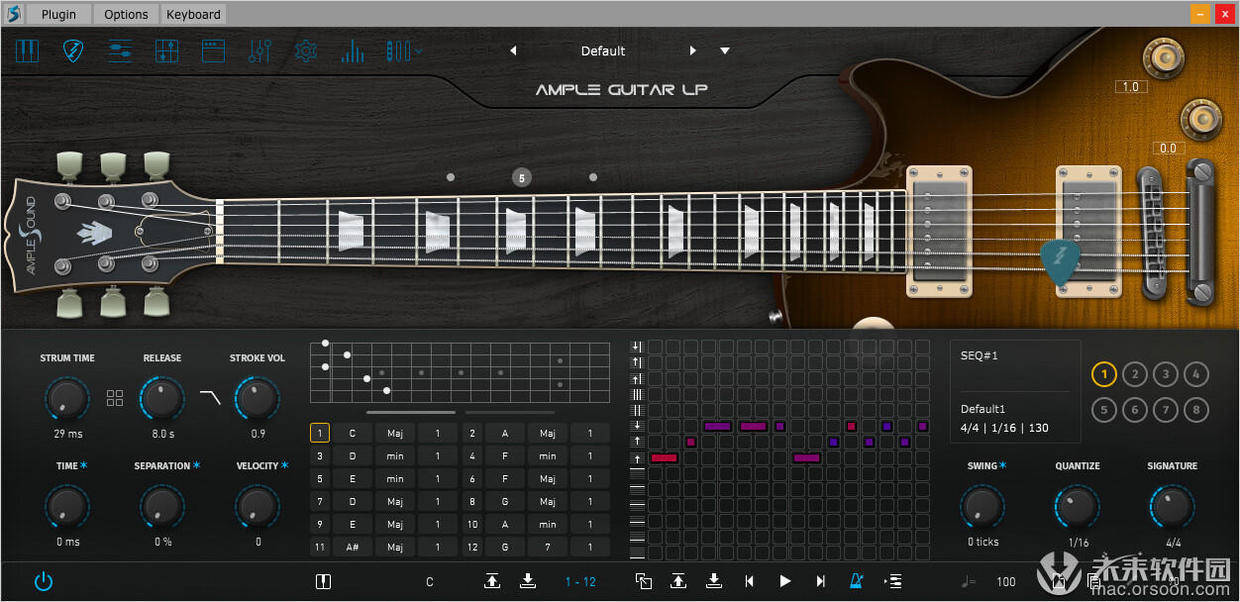Click the bar-chart icon in the top toolbar
Viewport: 1240px width, 602px height.
[352, 51]
